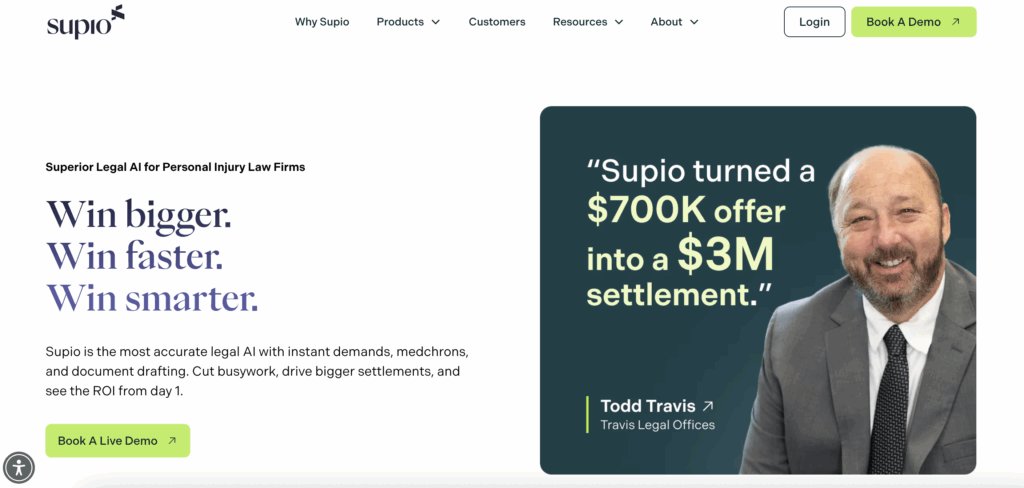Click the arrow icon beside Todd Travis
Image resolution: width=1024 pixels, height=488 pixels.
(x=708, y=406)
